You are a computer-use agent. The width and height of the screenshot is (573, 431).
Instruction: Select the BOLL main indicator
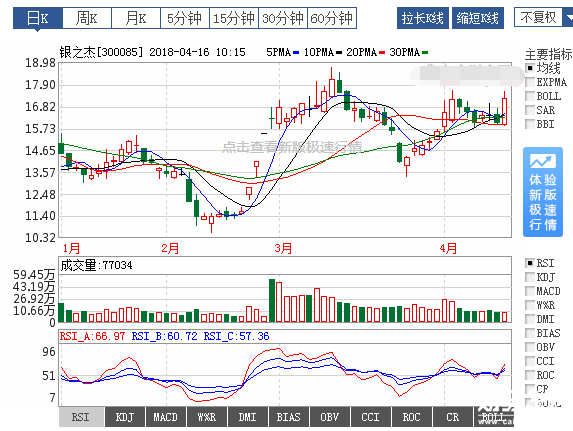[530, 96]
